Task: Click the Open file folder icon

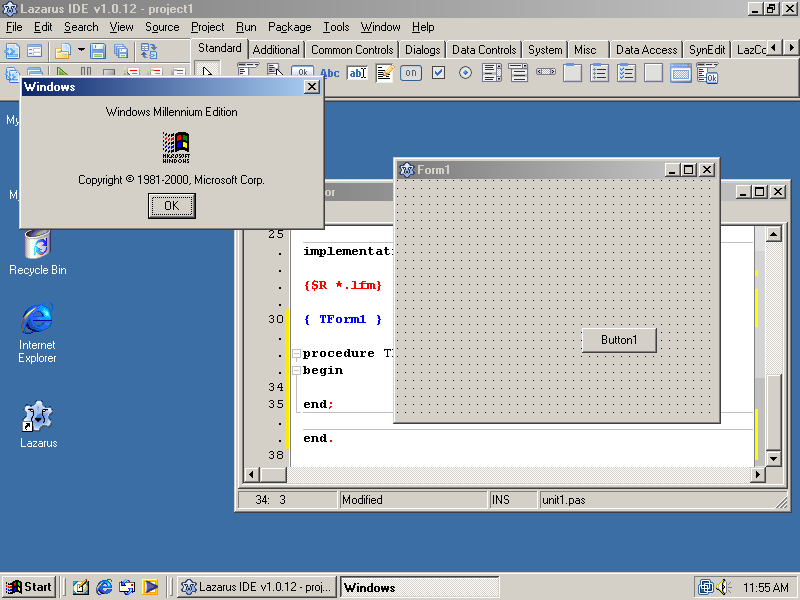Action: (x=62, y=51)
